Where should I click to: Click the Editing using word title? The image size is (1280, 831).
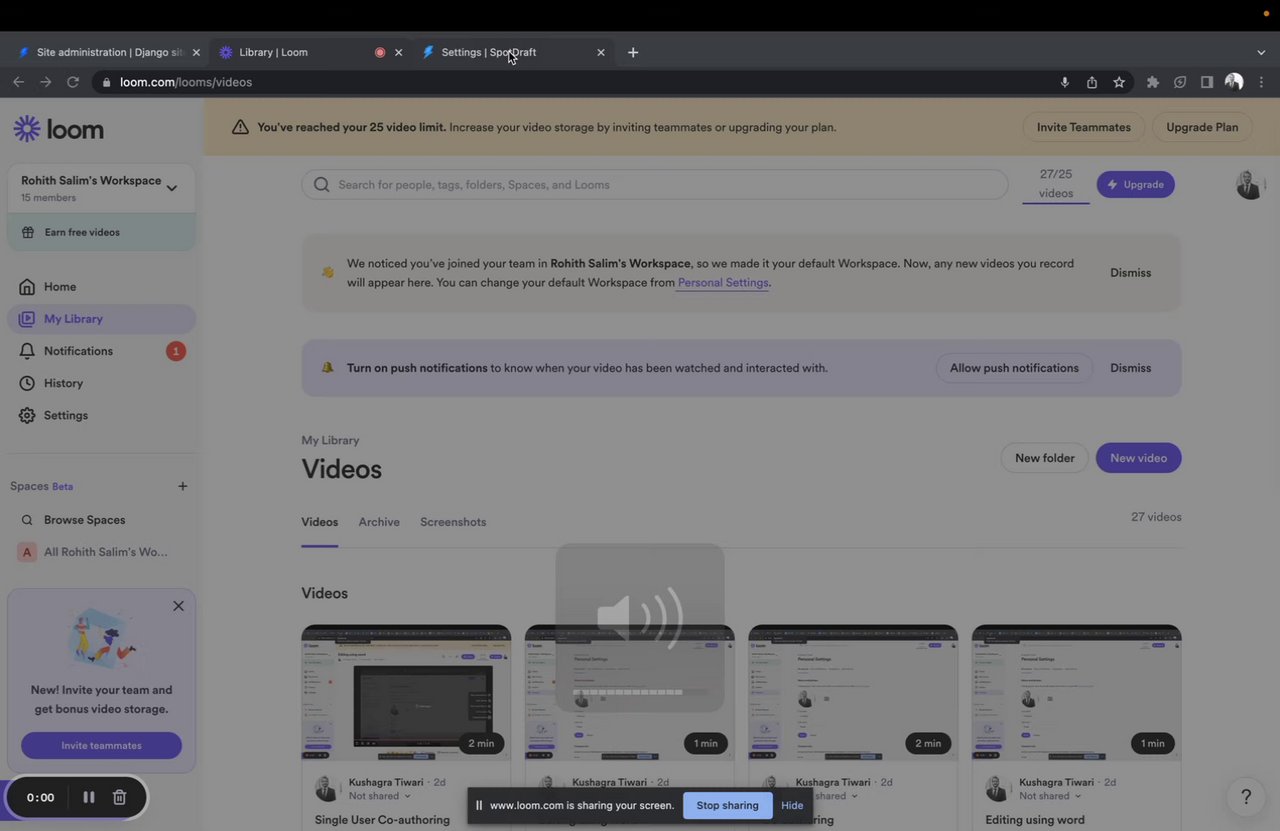(1035, 820)
